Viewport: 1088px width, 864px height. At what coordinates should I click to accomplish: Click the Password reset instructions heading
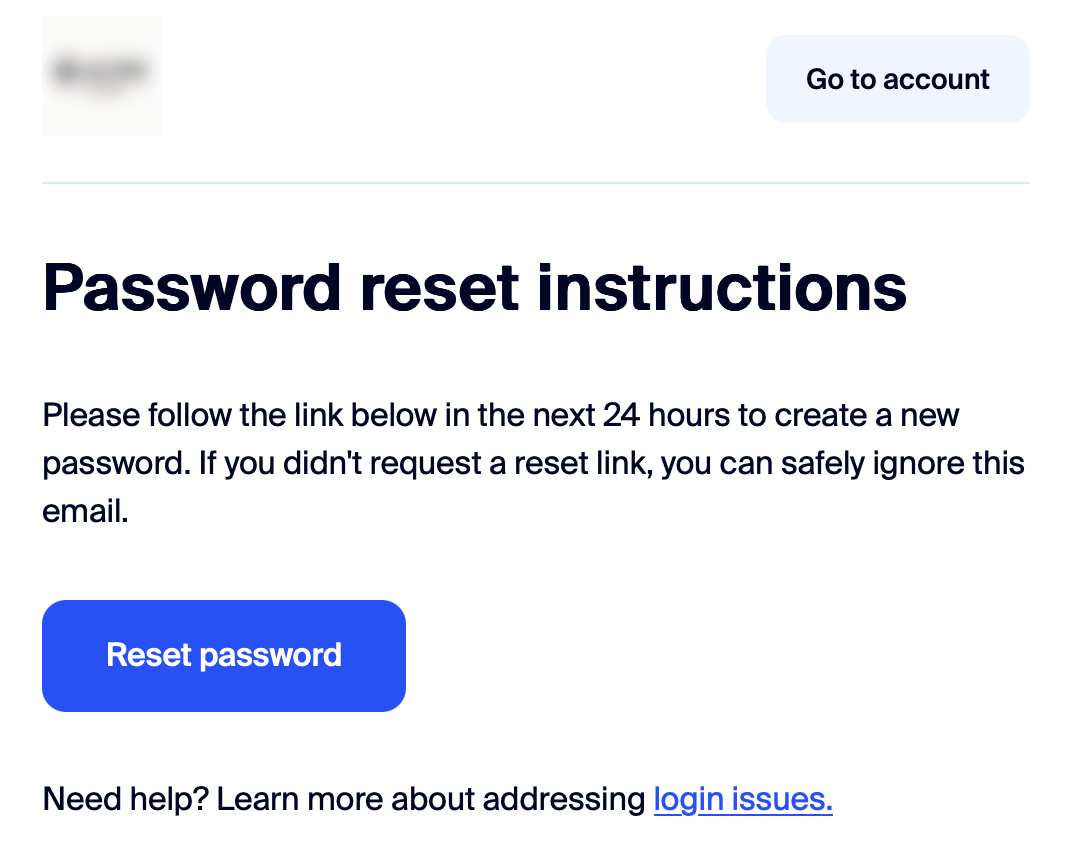click(x=474, y=288)
